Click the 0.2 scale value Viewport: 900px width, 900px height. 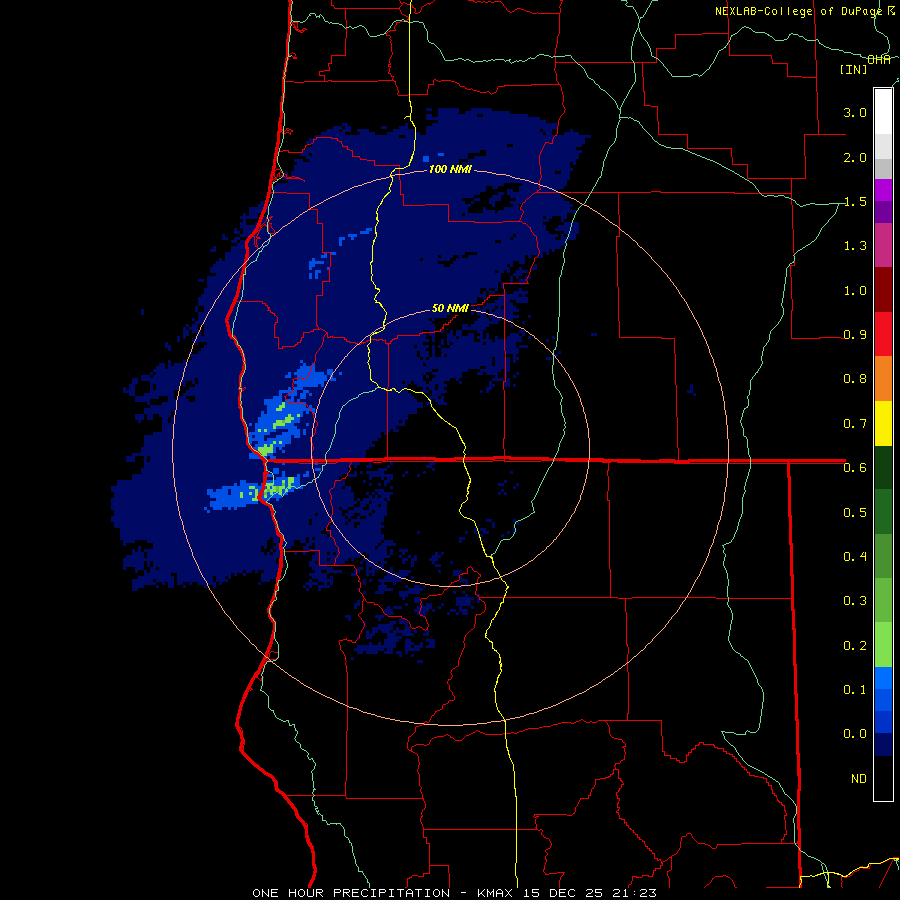coord(855,645)
